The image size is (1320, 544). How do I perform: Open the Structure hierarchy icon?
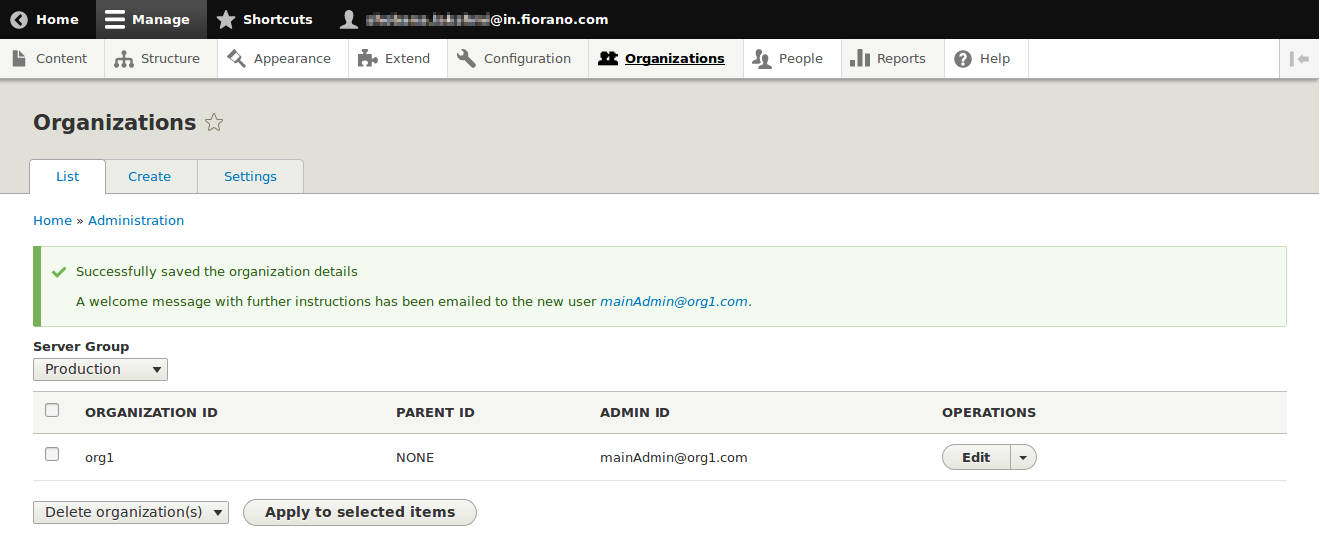124,59
